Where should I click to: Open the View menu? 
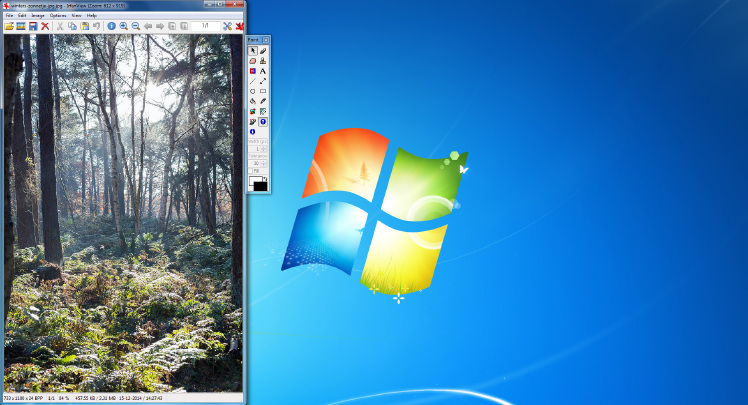[76, 15]
